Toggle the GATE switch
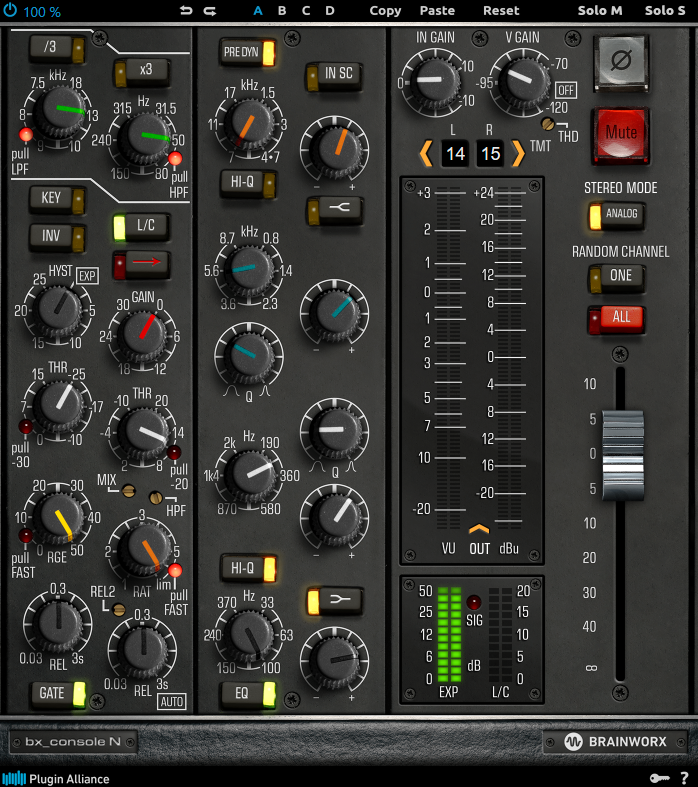 57,694
